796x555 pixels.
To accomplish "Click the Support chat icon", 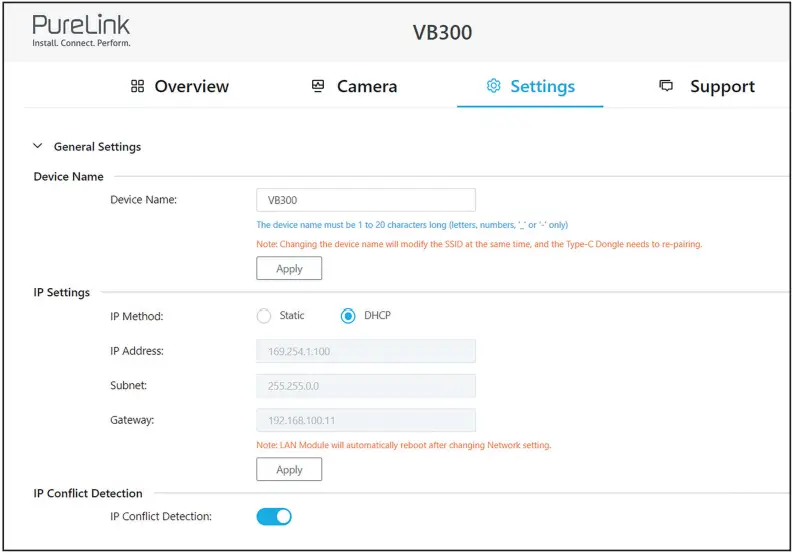I will [666, 87].
